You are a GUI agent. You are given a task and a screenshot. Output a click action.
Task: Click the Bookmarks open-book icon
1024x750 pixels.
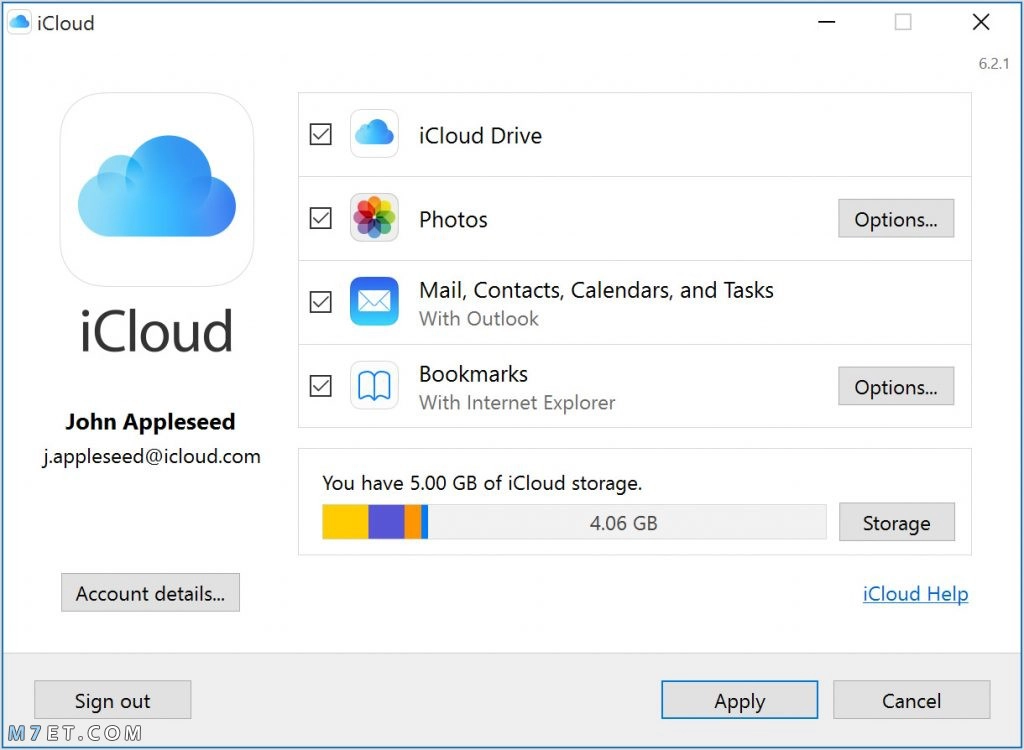(x=374, y=385)
